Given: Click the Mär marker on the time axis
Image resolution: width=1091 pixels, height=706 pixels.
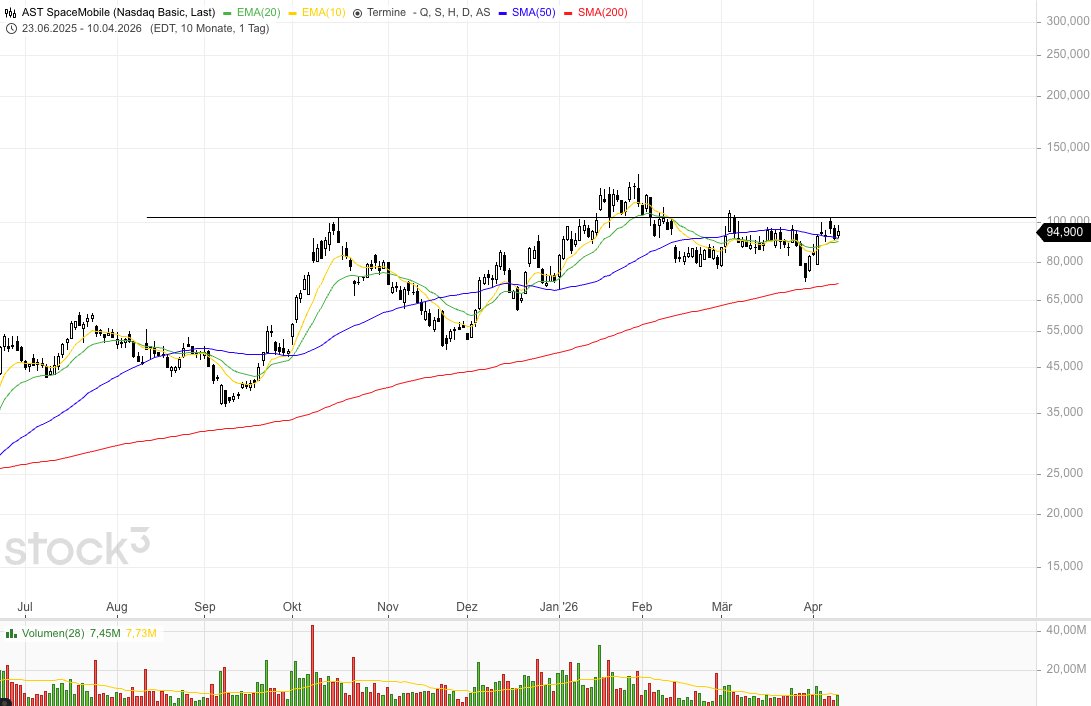Looking at the screenshot, I should pyautogui.click(x=722, y=607).
